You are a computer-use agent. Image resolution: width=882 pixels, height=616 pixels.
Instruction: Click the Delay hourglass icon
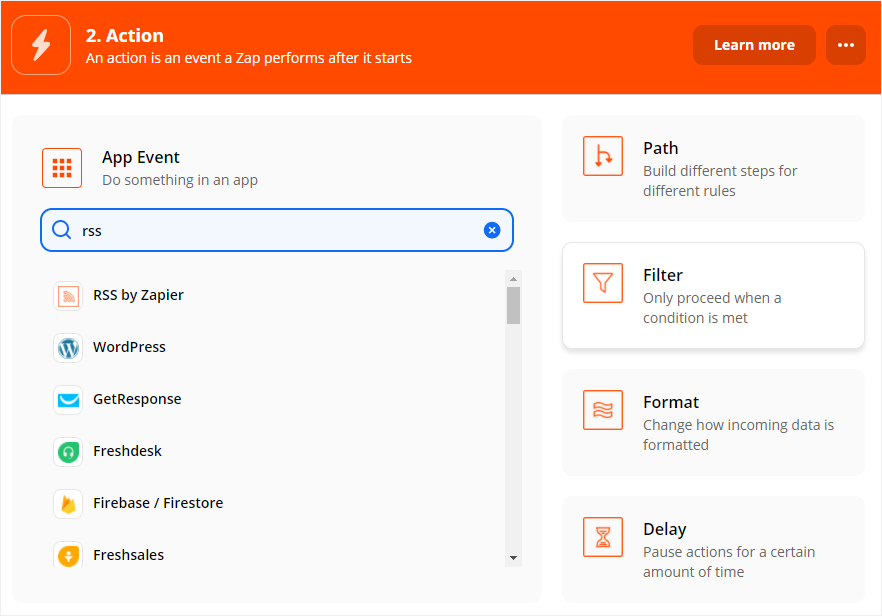pos(602,537)
